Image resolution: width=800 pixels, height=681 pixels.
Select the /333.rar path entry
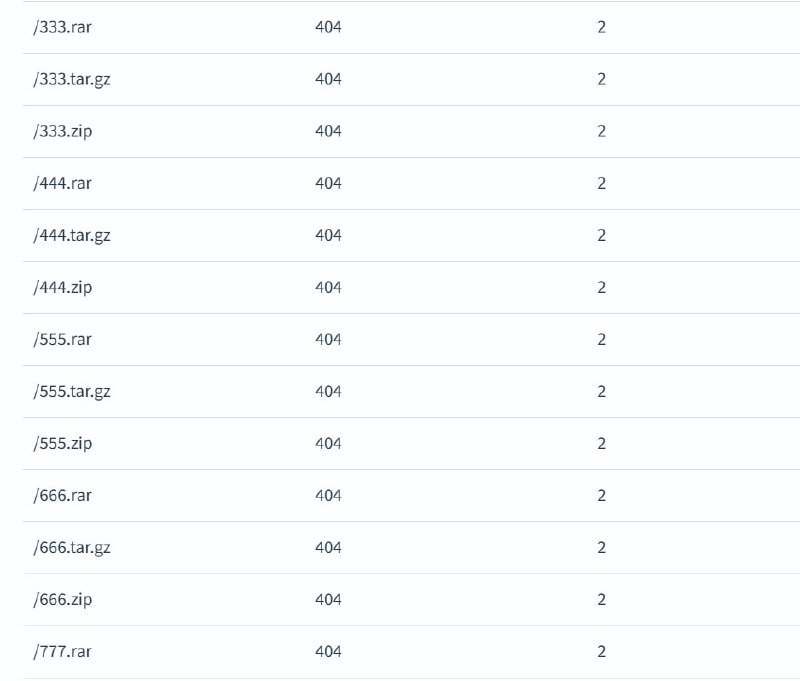[x=62, y=27]
